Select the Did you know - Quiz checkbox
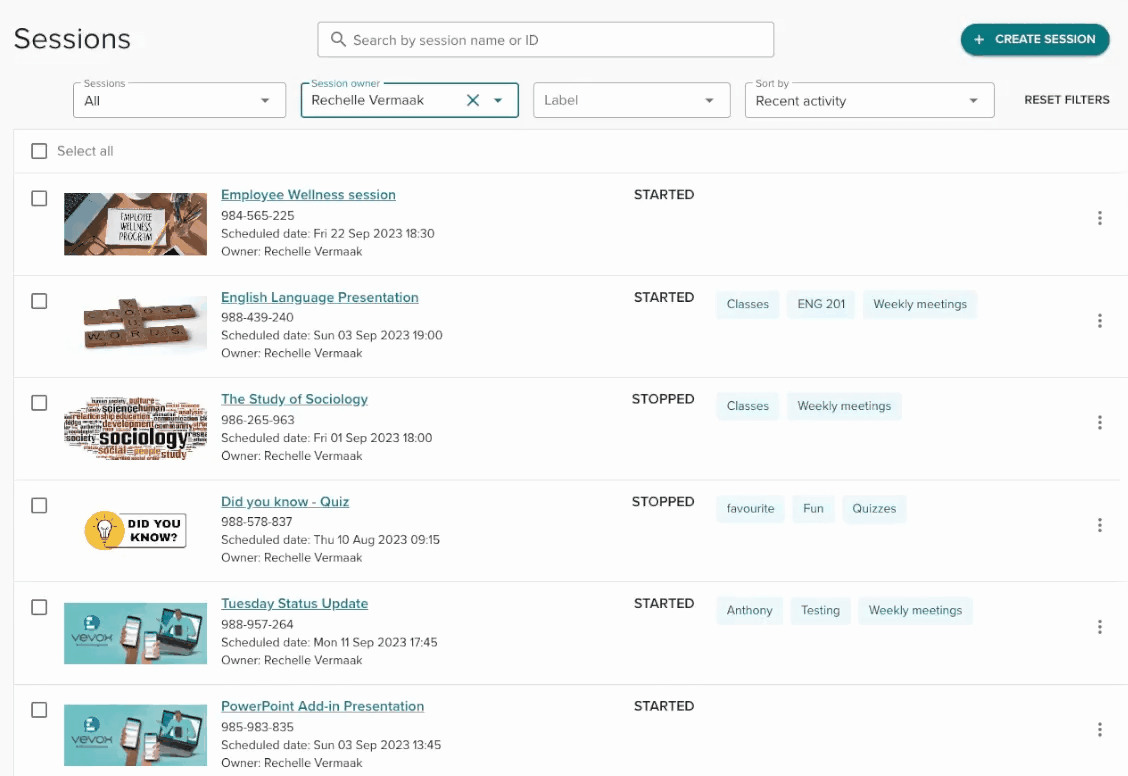 39,506
